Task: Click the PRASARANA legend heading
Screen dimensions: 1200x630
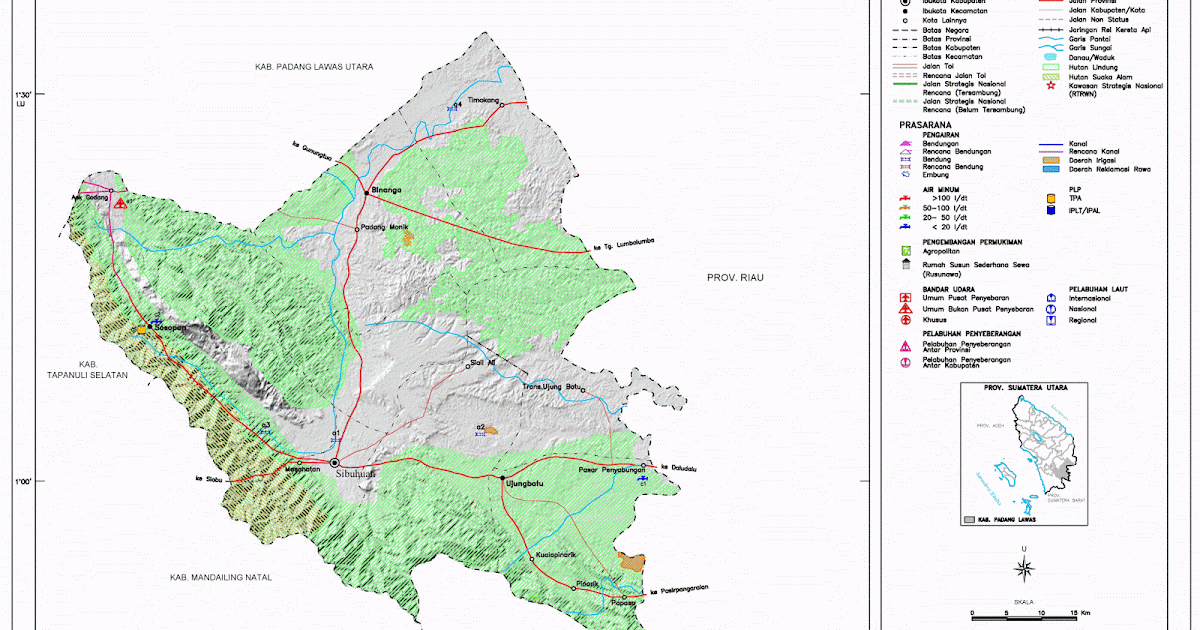Action: click(925, 125)
